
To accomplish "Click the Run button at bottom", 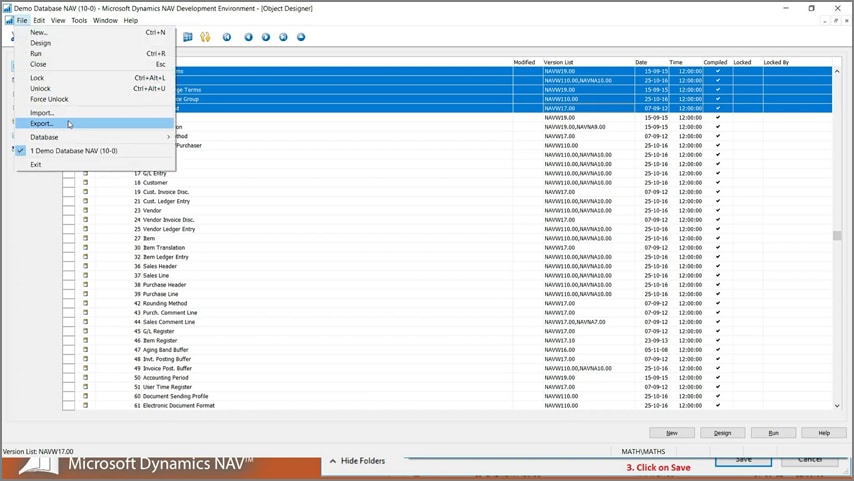I will (773, 433).
